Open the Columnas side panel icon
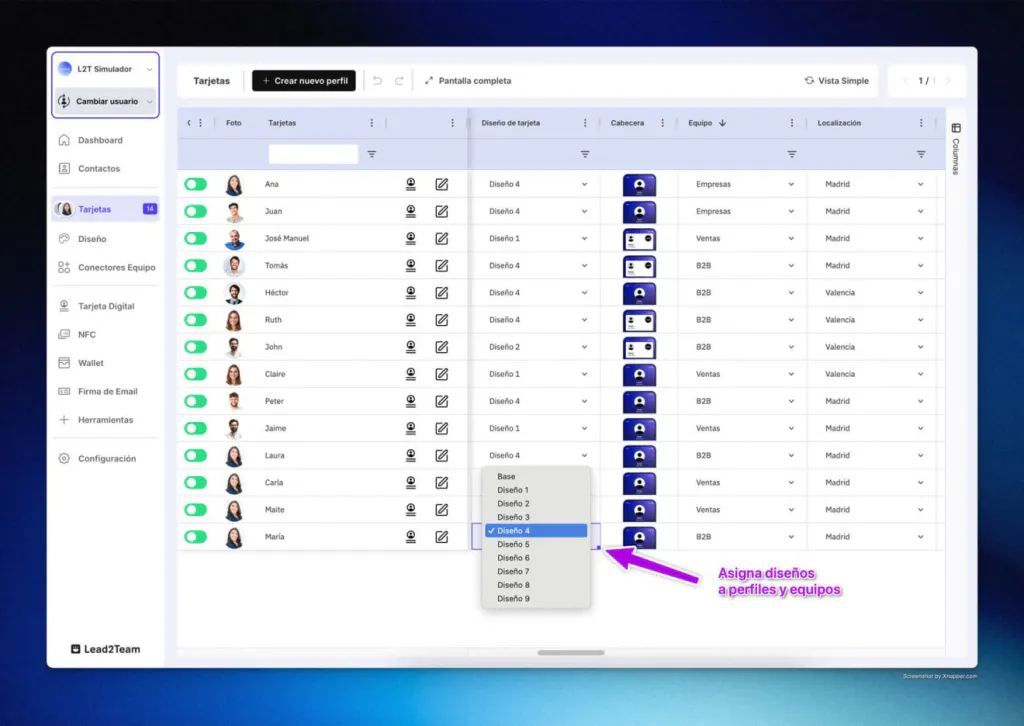The image size is (1024, 726). tap(955, 128)
